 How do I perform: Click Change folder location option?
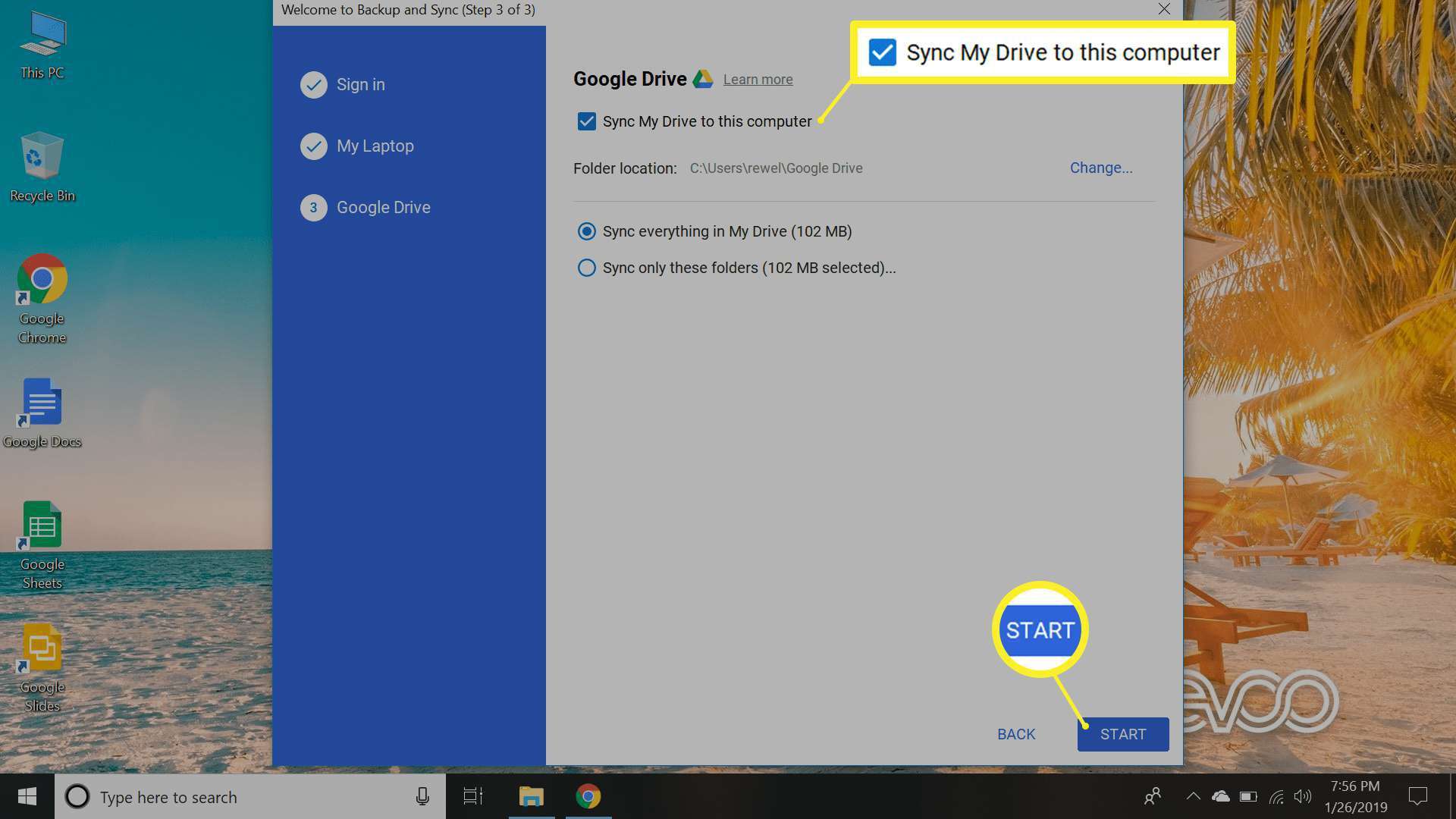[x=1101, y=167]
